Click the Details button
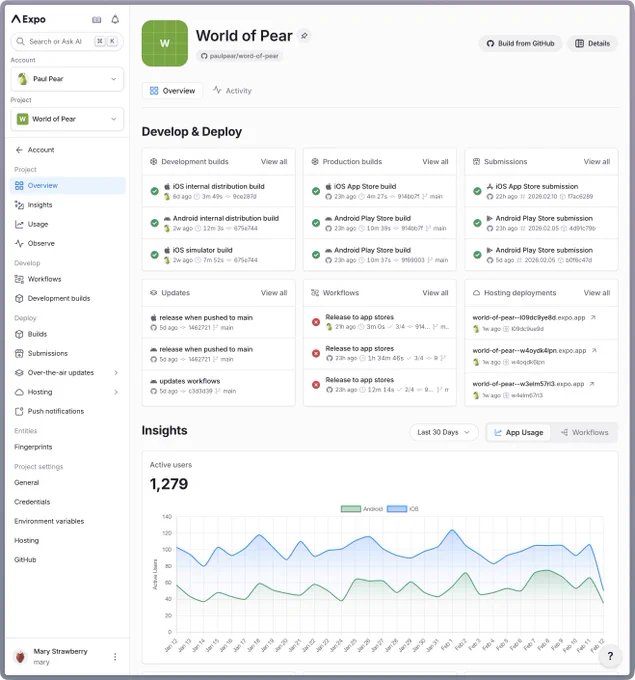635x680 pixels. click(592, 43)
